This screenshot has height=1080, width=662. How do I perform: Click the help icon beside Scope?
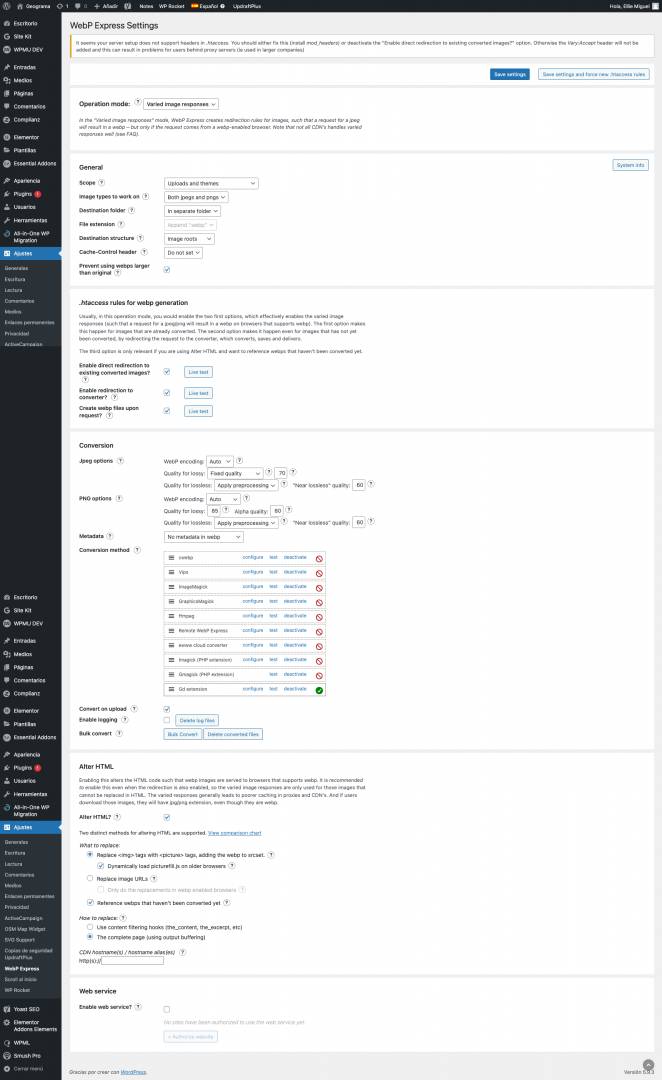click(x=101, y=183)
